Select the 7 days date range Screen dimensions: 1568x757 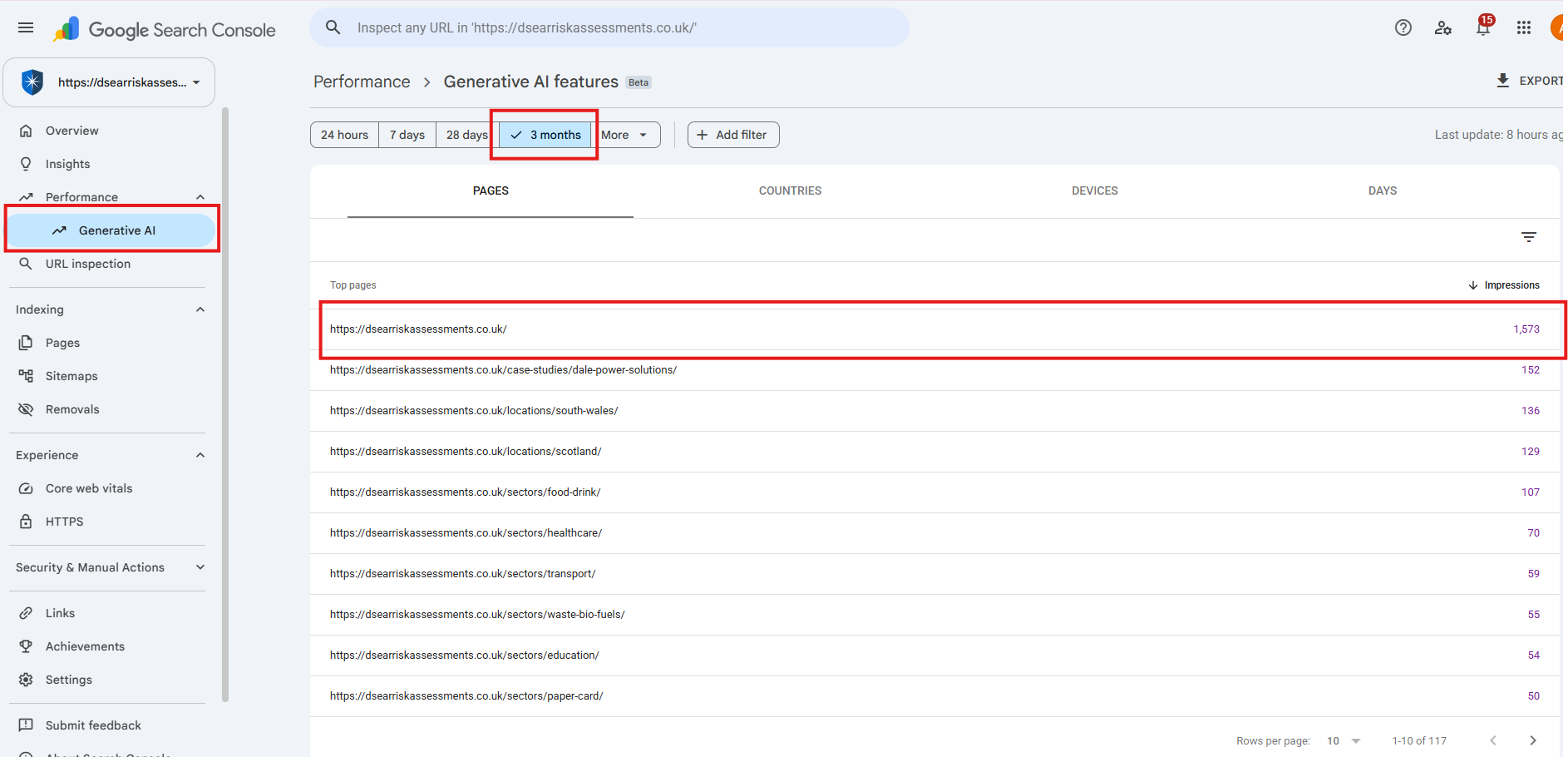point(407,135)
